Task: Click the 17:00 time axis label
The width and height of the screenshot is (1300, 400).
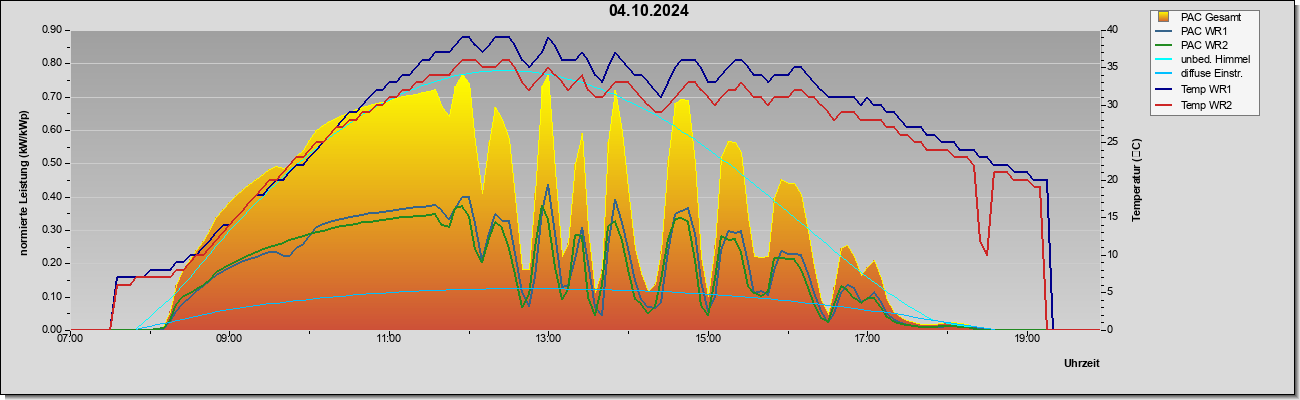Action: click(867, 340)
